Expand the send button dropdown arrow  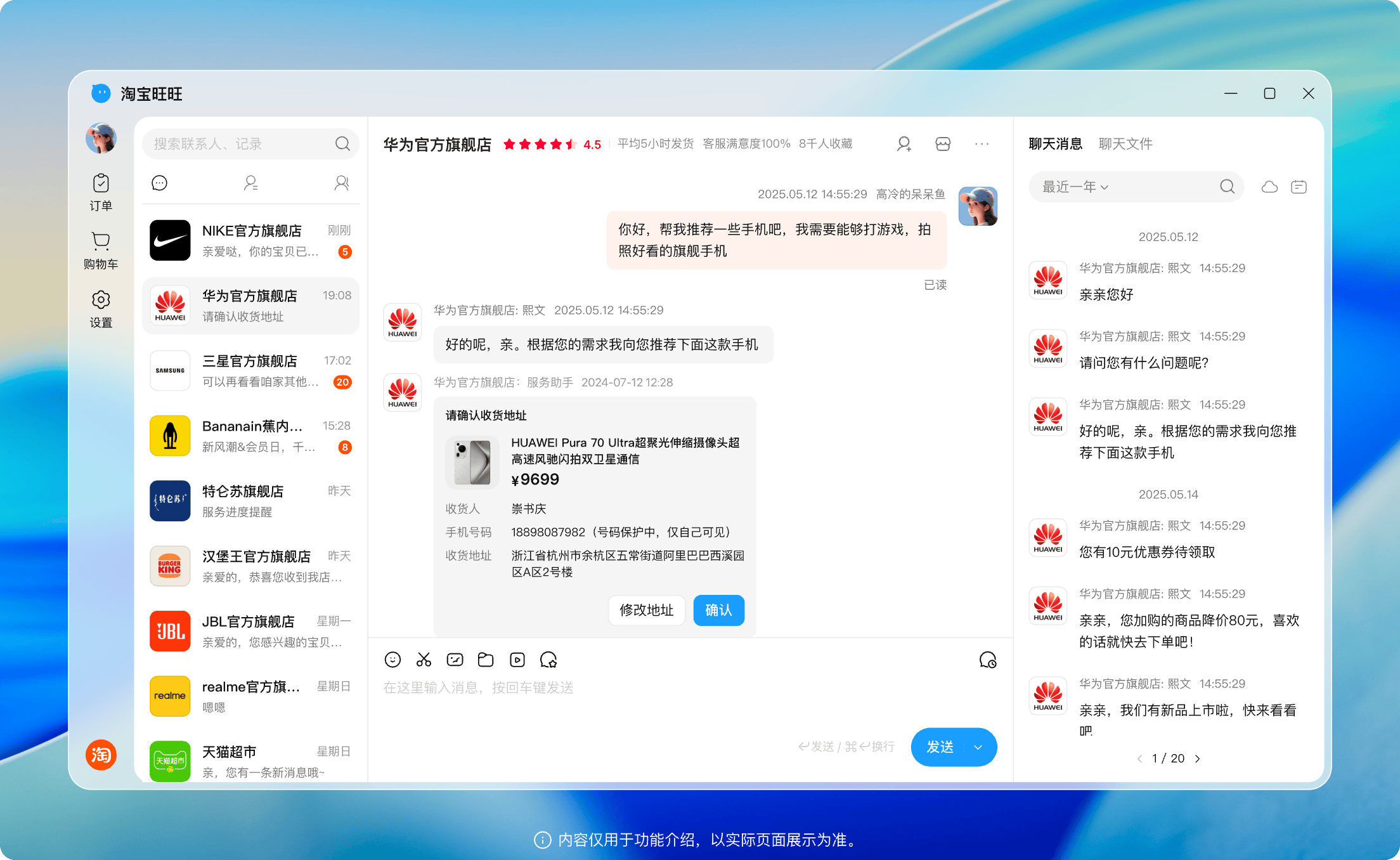pos(978,747)
